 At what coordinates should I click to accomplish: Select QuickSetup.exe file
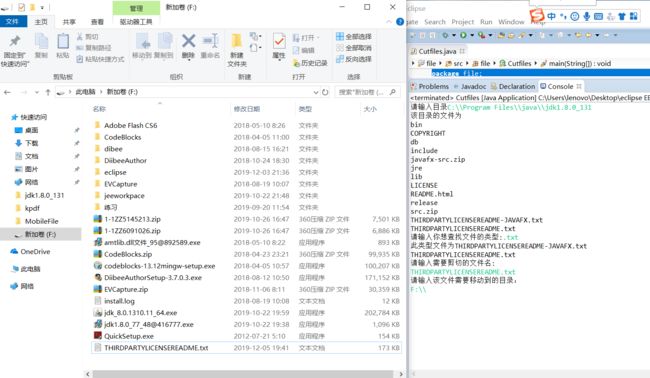246,336
